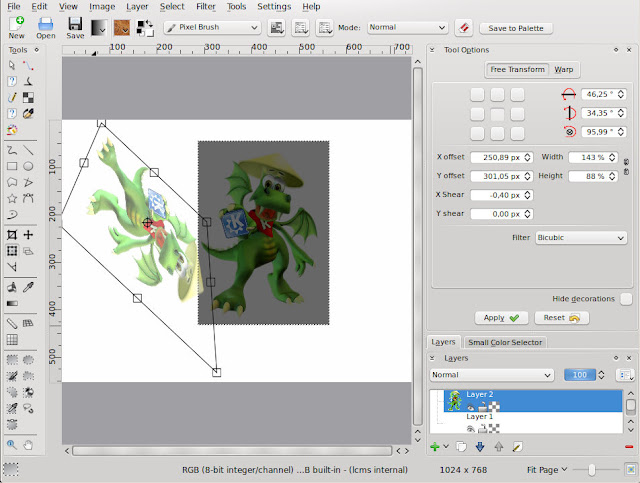Collapse the Tool Options docker
640x483 pixels.
pos(432,50)
